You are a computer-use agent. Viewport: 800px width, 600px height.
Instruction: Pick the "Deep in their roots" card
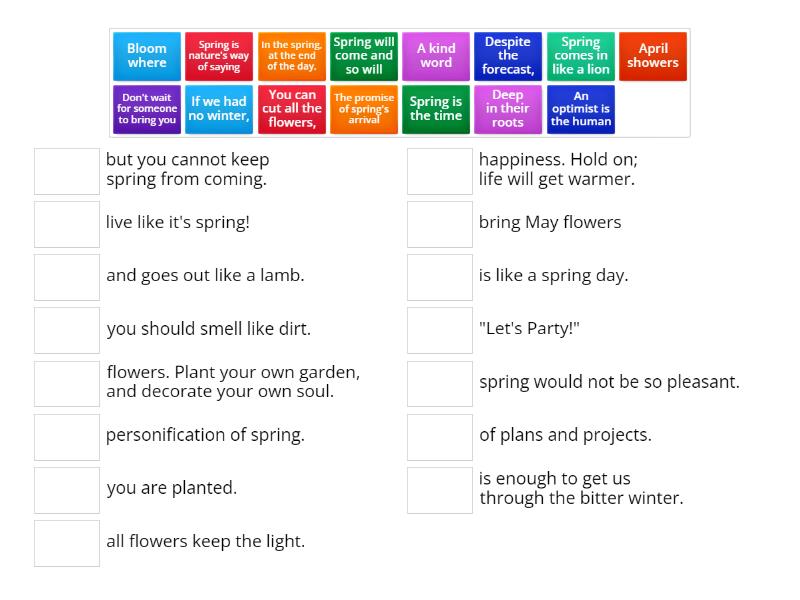(508, 110)
